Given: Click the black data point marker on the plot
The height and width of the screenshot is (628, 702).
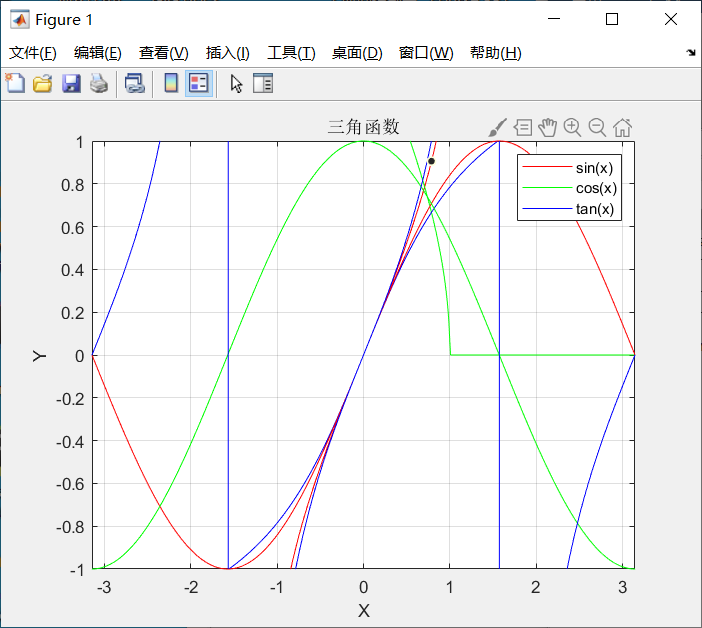Looking at the screenshot, I should tap(431, 161).
